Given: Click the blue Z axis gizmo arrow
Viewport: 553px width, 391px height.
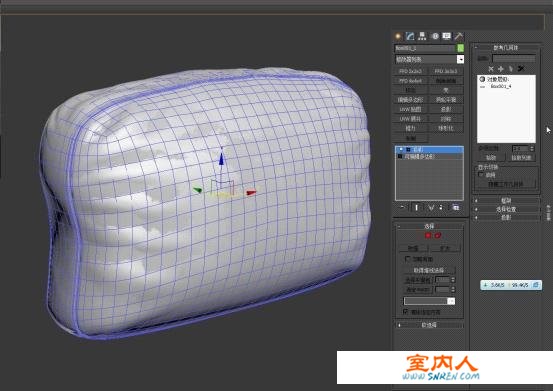Looking at the screenshot, I should pos(221,158).
